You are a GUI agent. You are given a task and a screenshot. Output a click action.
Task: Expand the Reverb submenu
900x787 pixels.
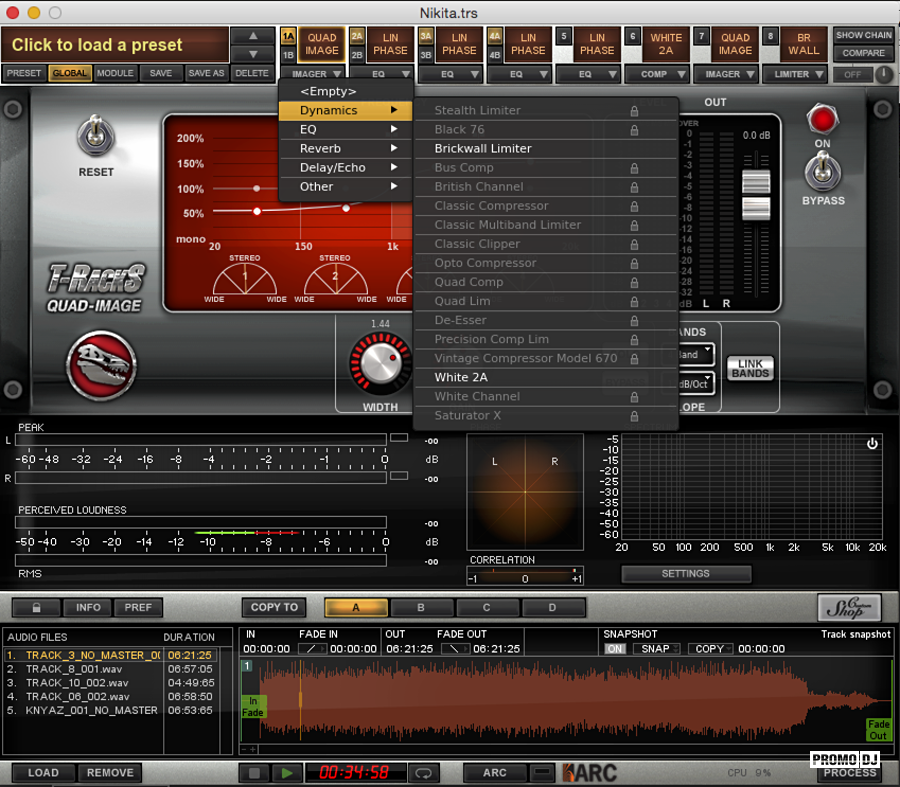(x=346, y=148)
